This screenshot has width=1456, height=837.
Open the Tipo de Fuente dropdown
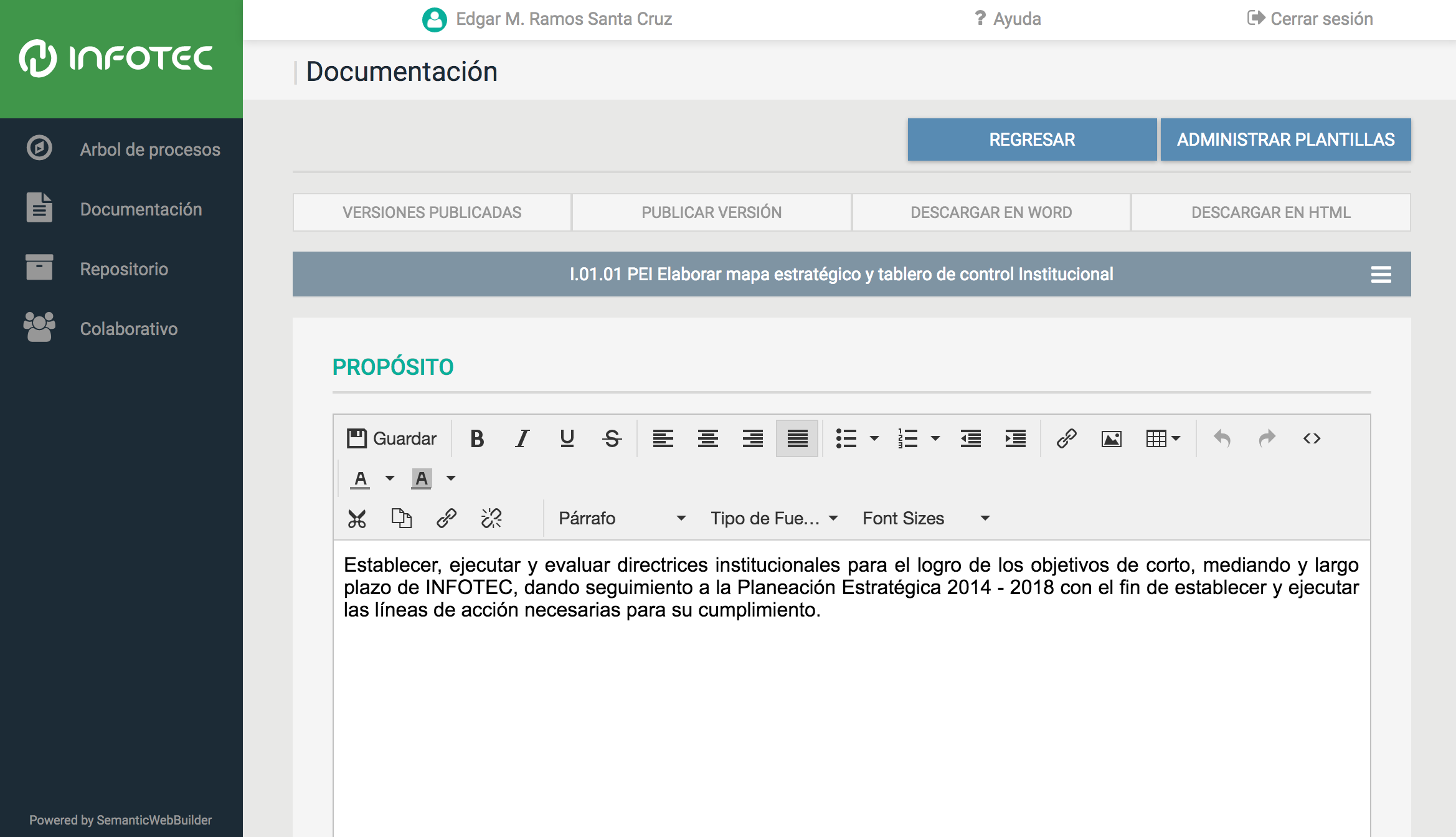774,518
